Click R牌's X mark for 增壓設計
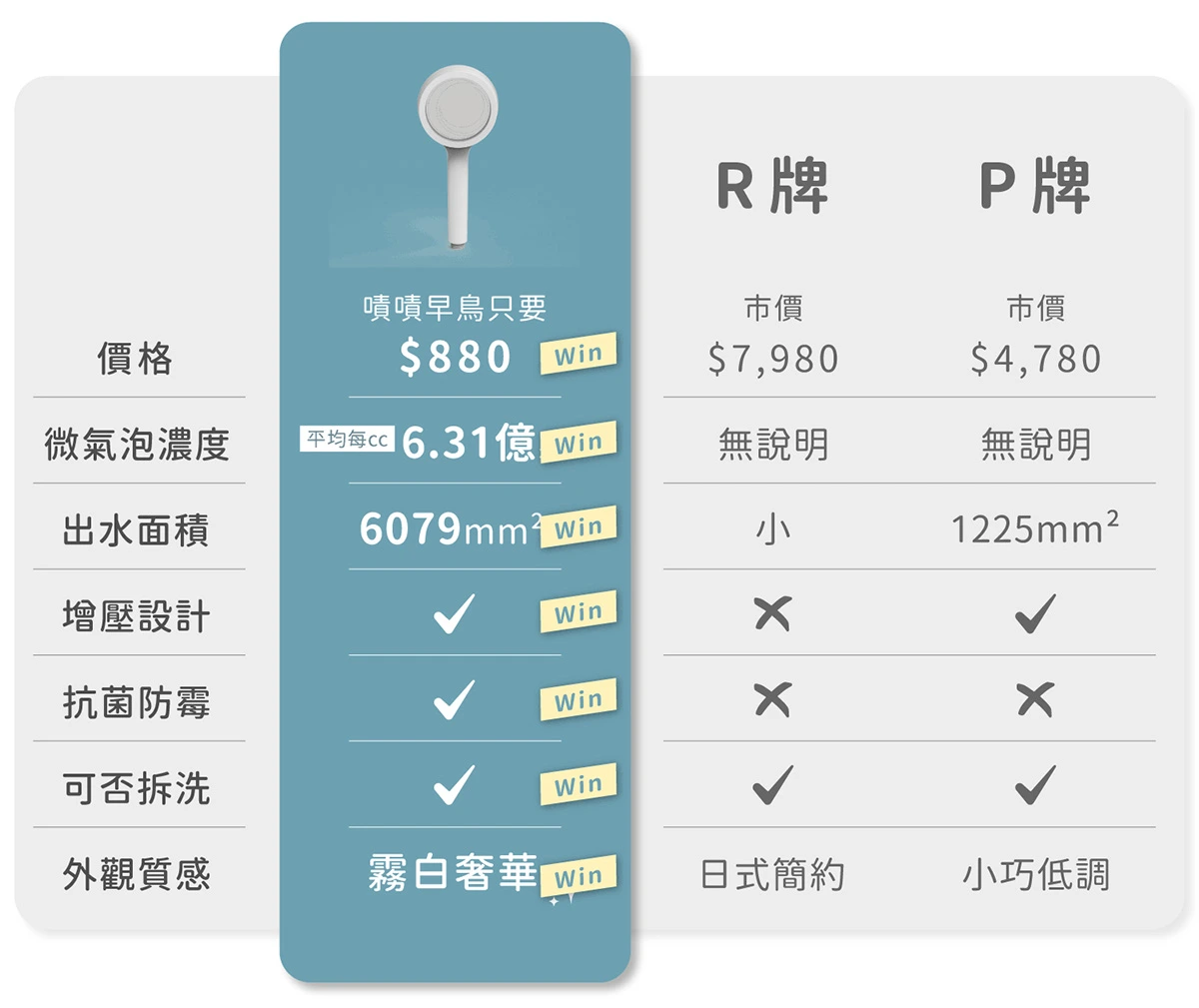 pos(772,613)
